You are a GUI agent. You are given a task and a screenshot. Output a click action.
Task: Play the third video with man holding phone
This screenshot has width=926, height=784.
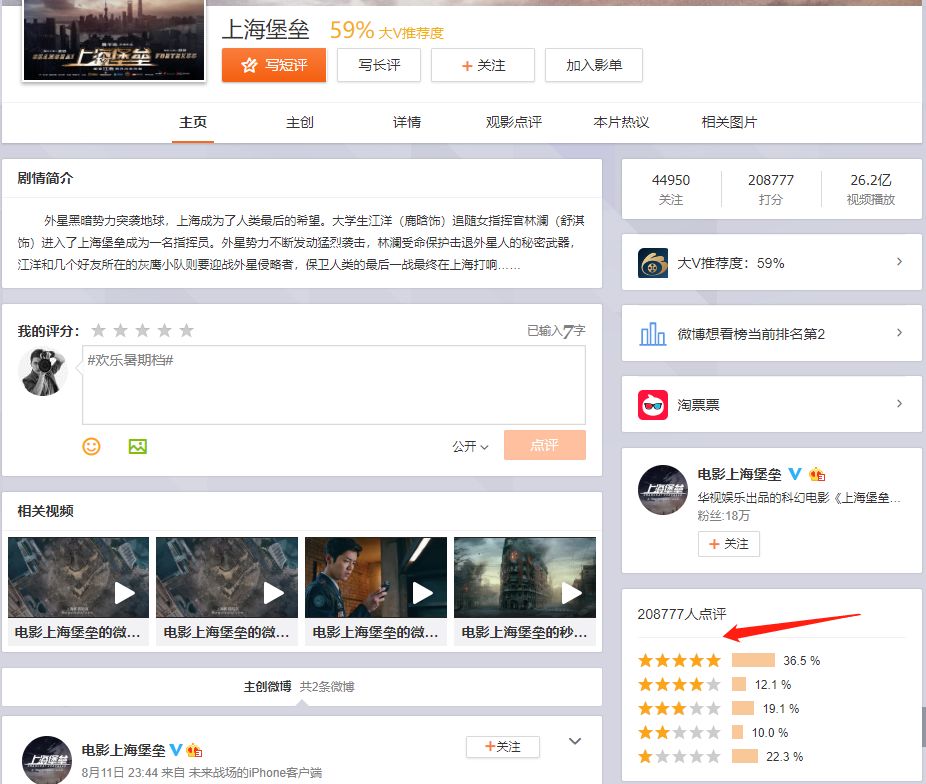(x=376, y=577)
